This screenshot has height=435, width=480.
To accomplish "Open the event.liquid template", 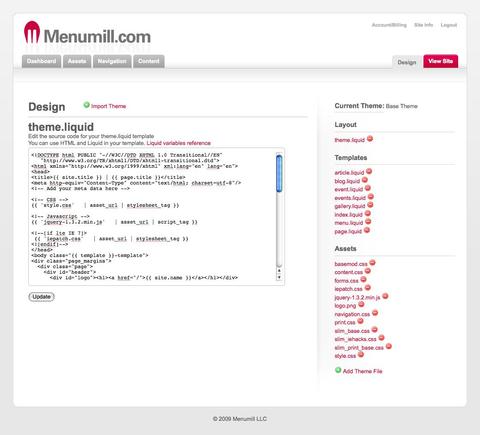I will [x=348, y=189].
